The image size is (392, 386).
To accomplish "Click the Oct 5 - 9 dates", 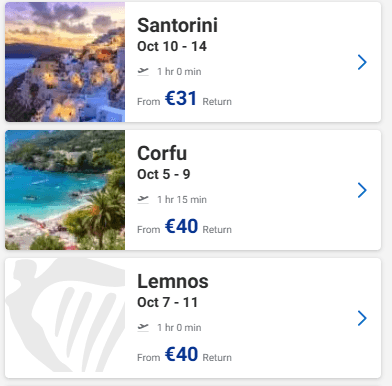I will [164, 174].
